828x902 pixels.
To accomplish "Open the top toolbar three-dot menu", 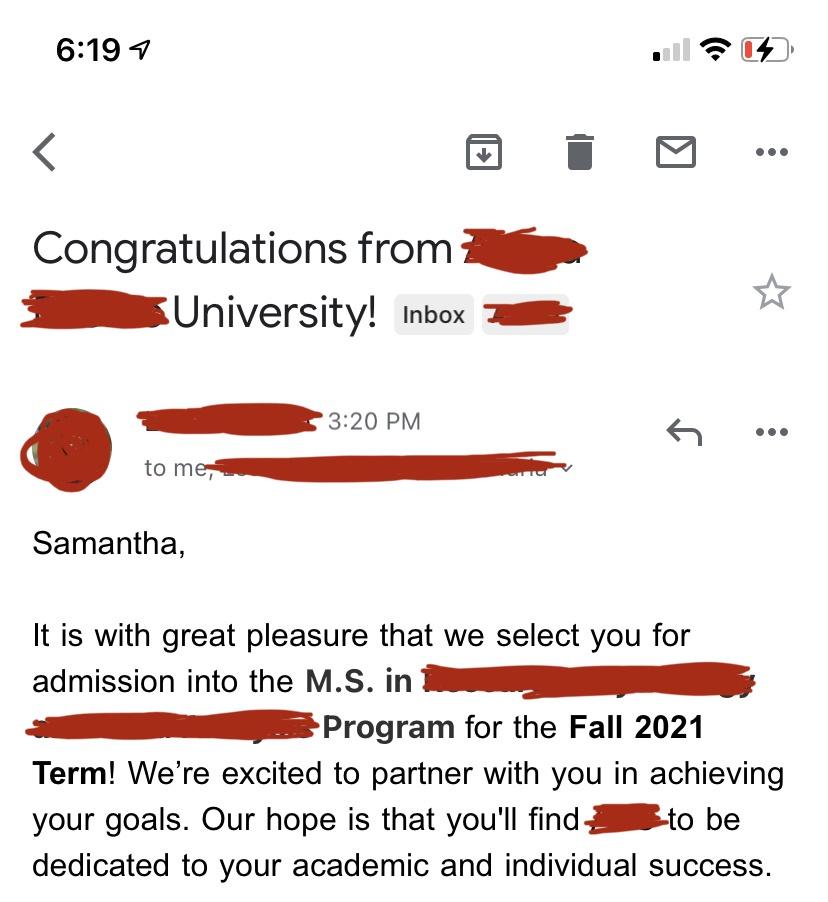I will tap(772, 152).
